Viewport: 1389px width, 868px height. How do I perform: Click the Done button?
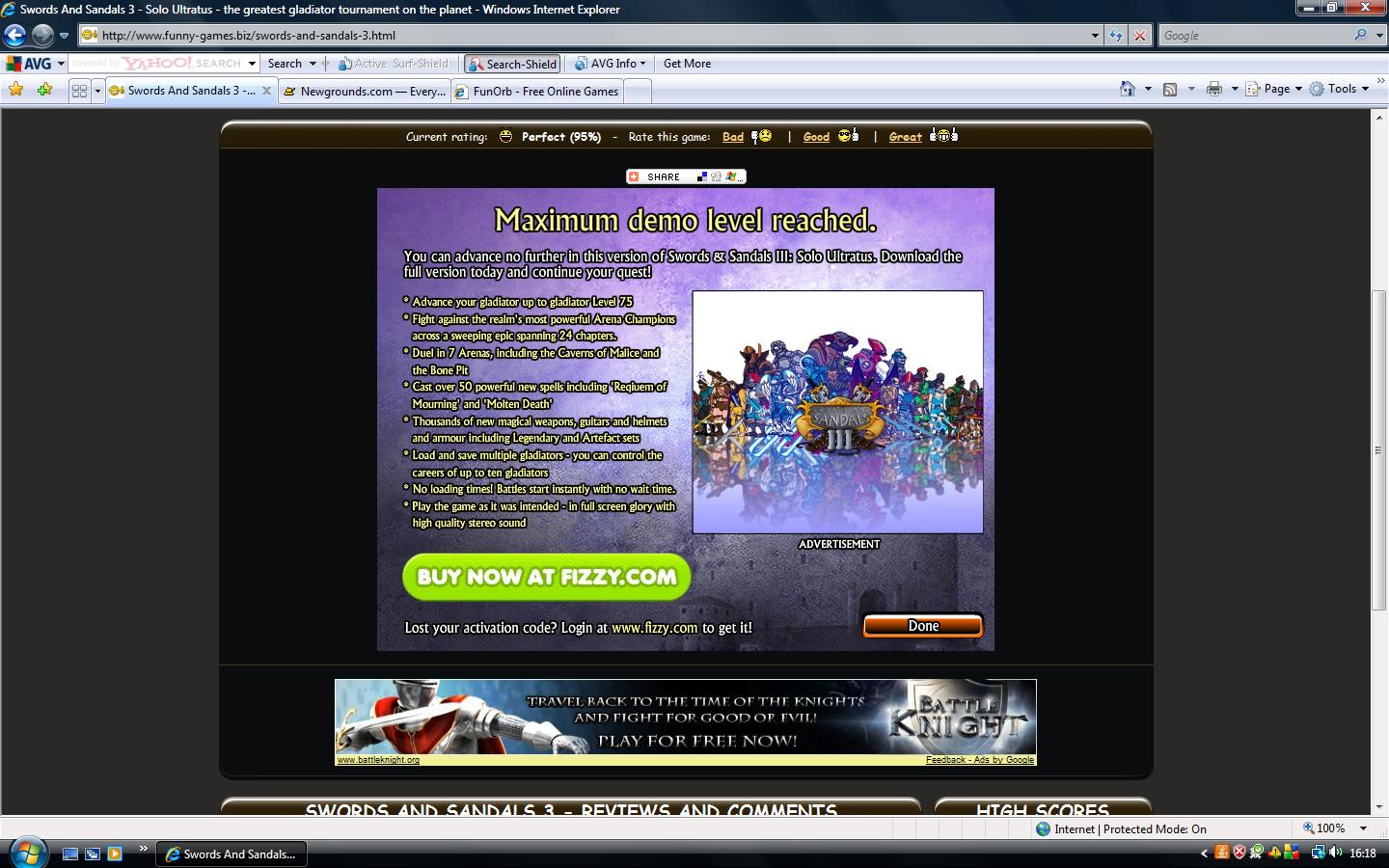coord(923,626)
